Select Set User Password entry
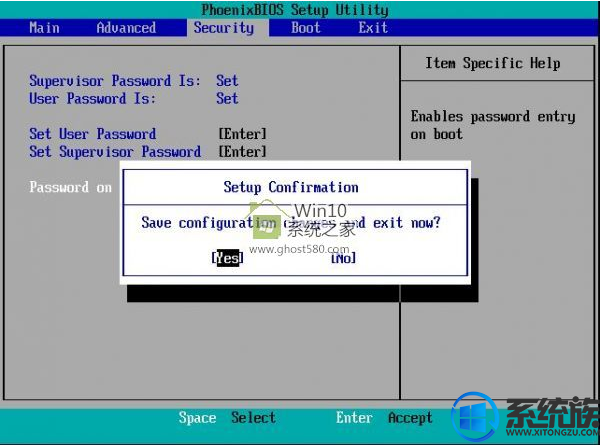The width and height of the screenshot is (600, 445). 93,134
